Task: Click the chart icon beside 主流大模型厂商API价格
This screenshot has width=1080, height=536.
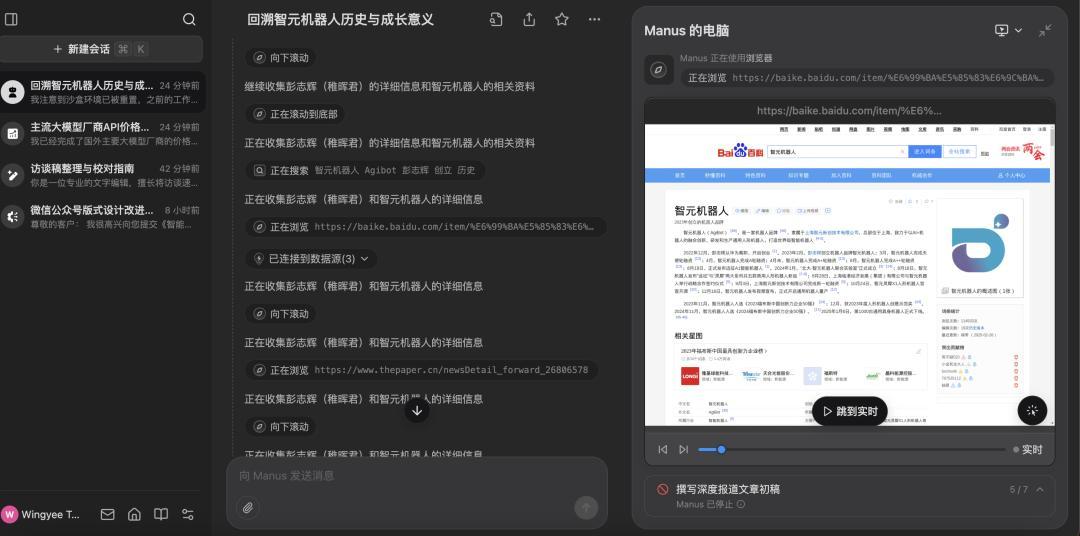Action: pyautogui.click(x=12, y=134)
